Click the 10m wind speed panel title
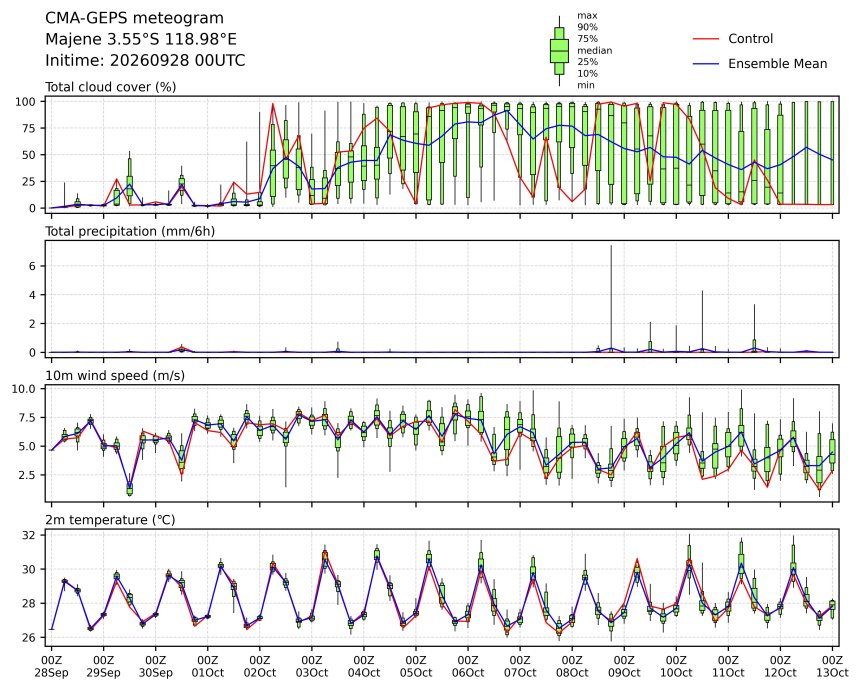860x690 pixels. (115, 376)
